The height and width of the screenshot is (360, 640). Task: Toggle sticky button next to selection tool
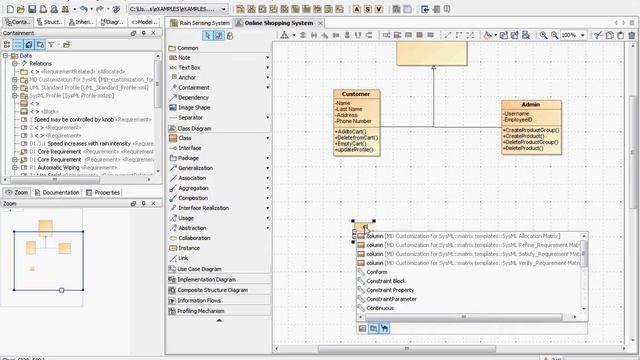point(219,36)
